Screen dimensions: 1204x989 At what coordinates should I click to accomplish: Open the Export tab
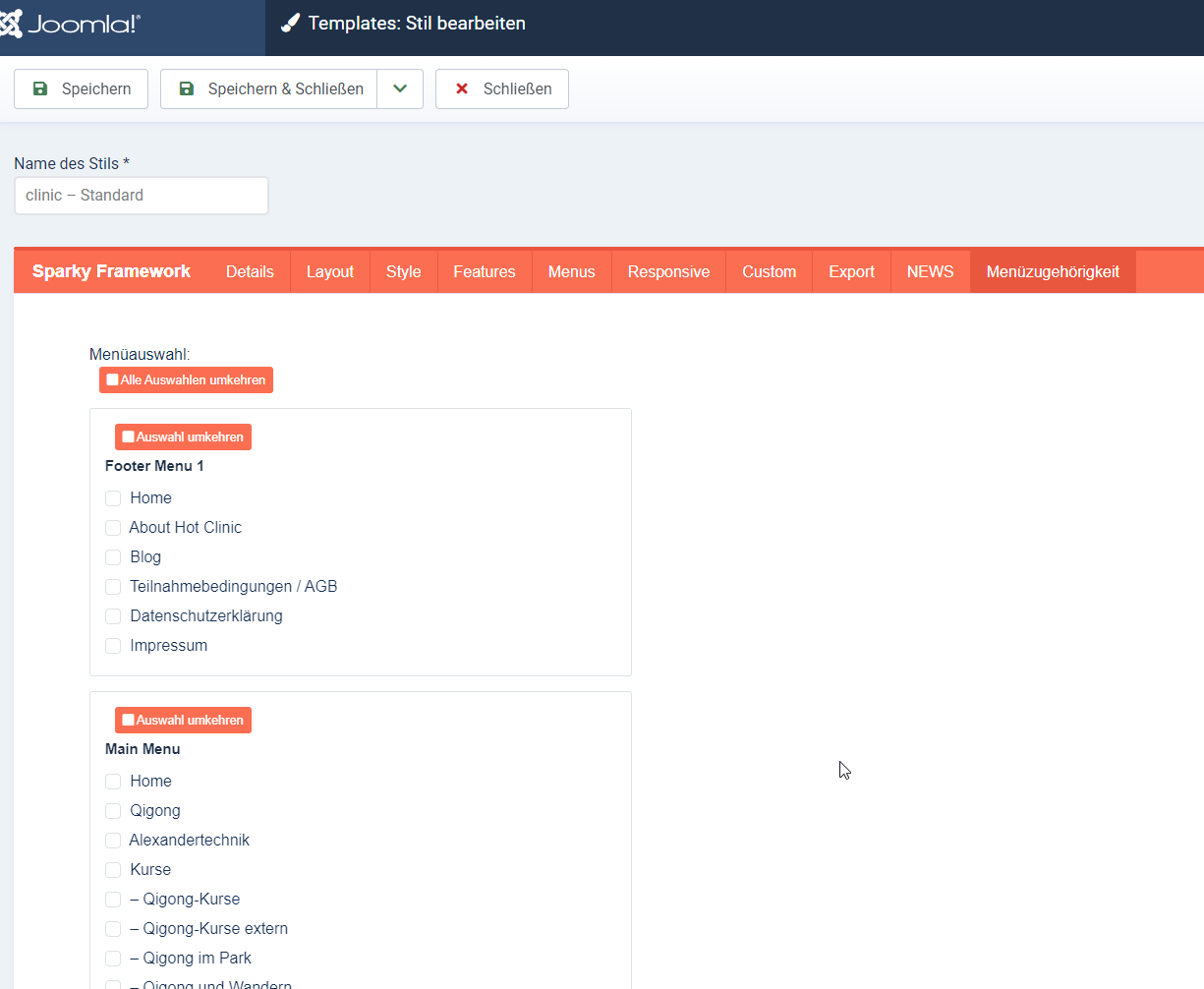[x=852, y=272]
